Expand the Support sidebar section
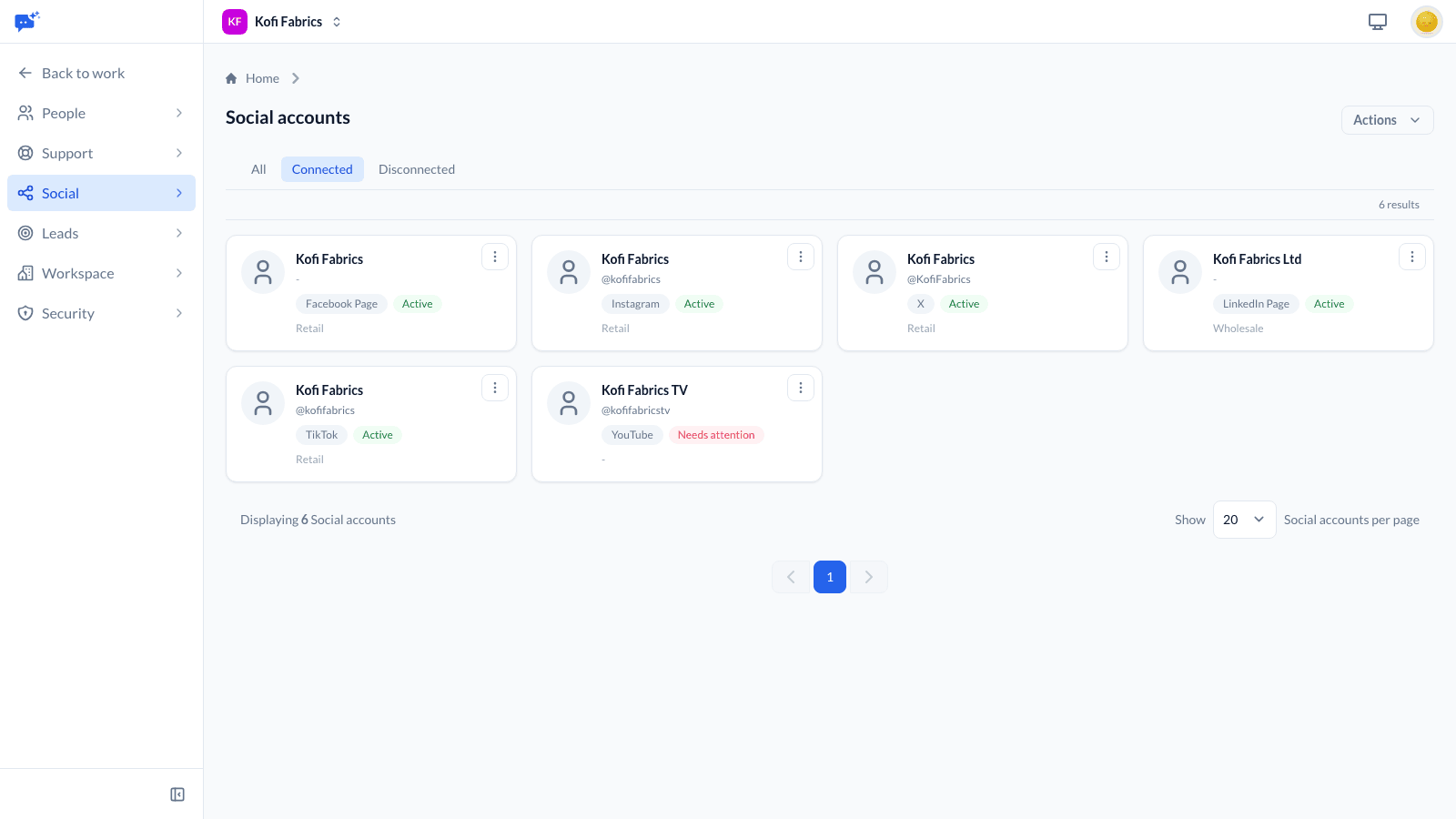This screenshot has width=1456, height=819. 101,153
